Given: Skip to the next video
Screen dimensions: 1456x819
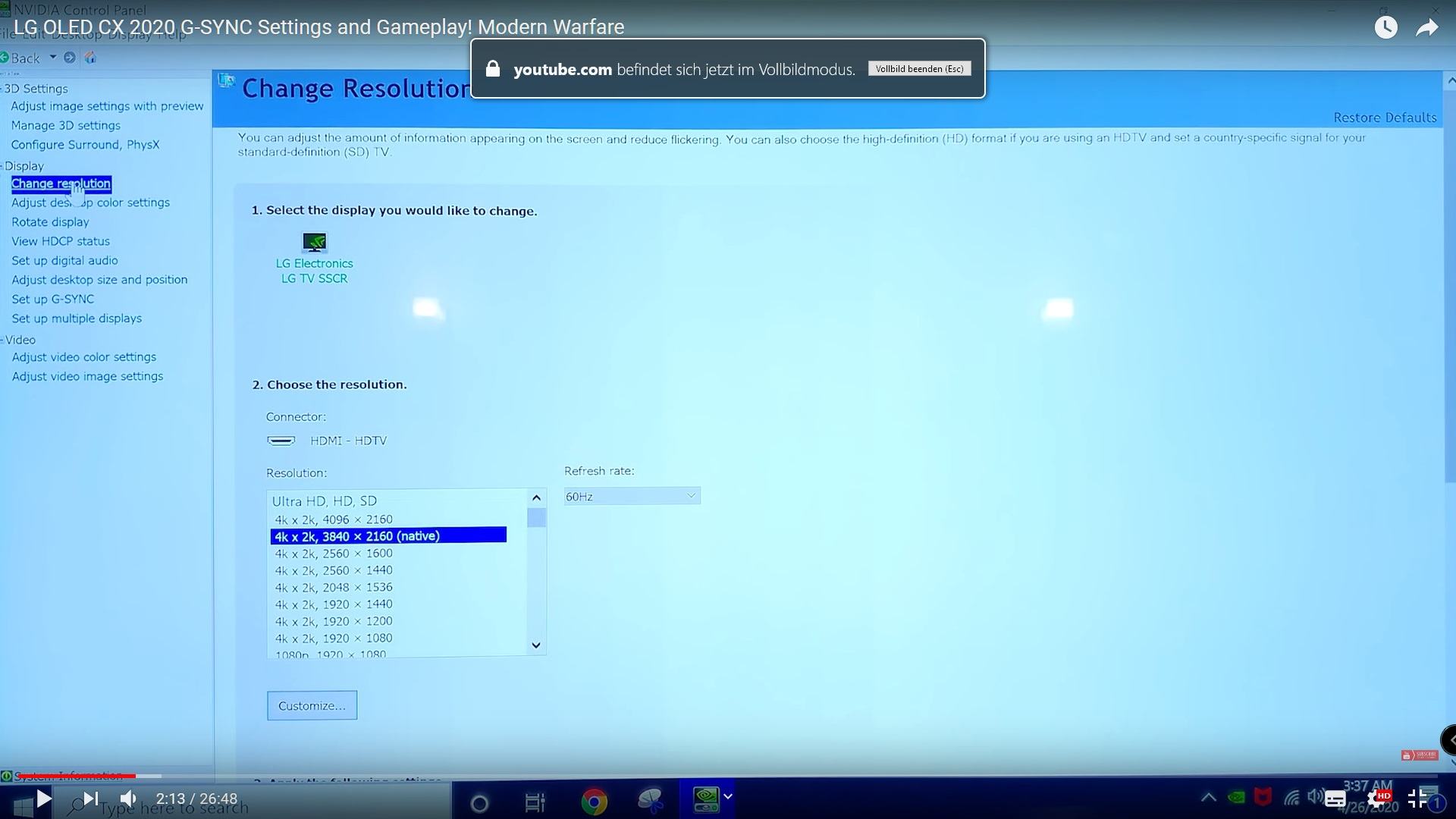Looking at the screenshot, I should 90,799.
